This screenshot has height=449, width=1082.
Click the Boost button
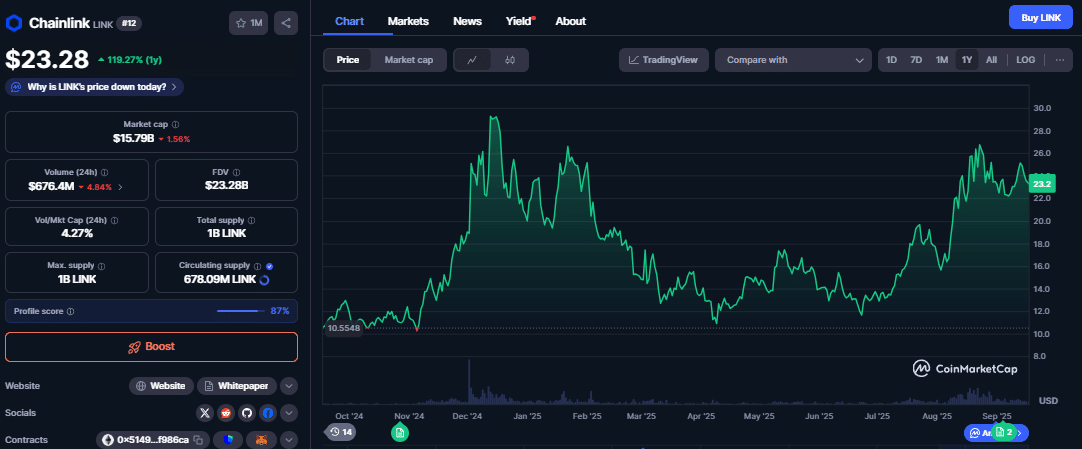(x=151, y=347)
